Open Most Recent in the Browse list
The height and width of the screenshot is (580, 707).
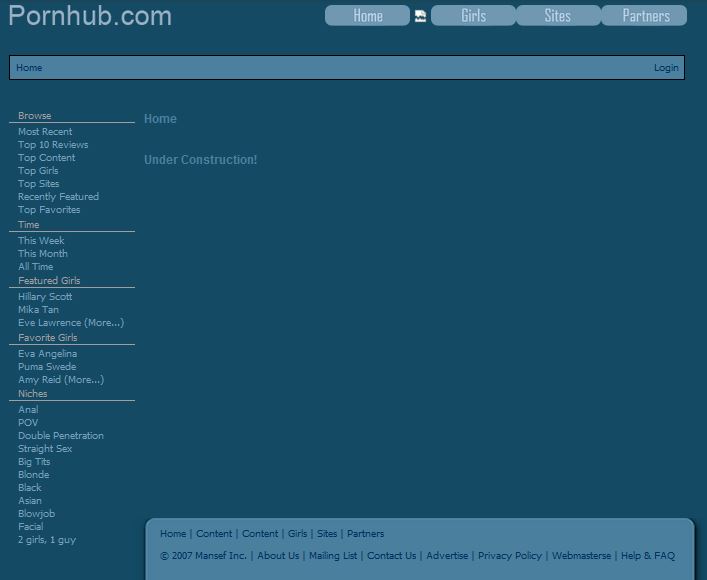coord(45,132)
